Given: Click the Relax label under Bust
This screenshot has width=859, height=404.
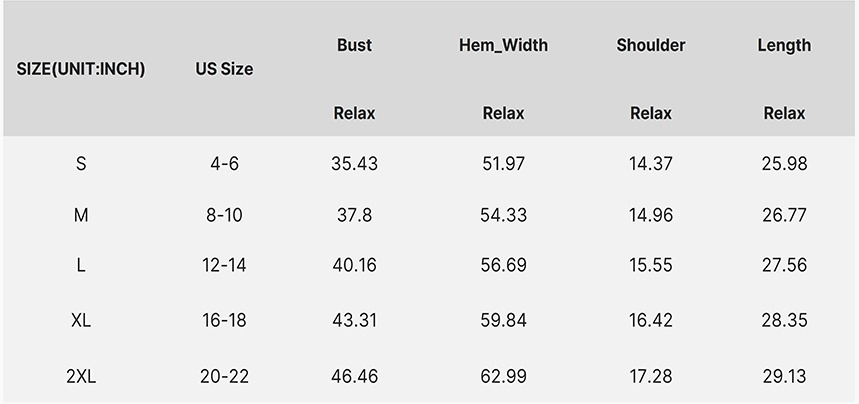Looking at the screenshot, I should coord(354,113).
